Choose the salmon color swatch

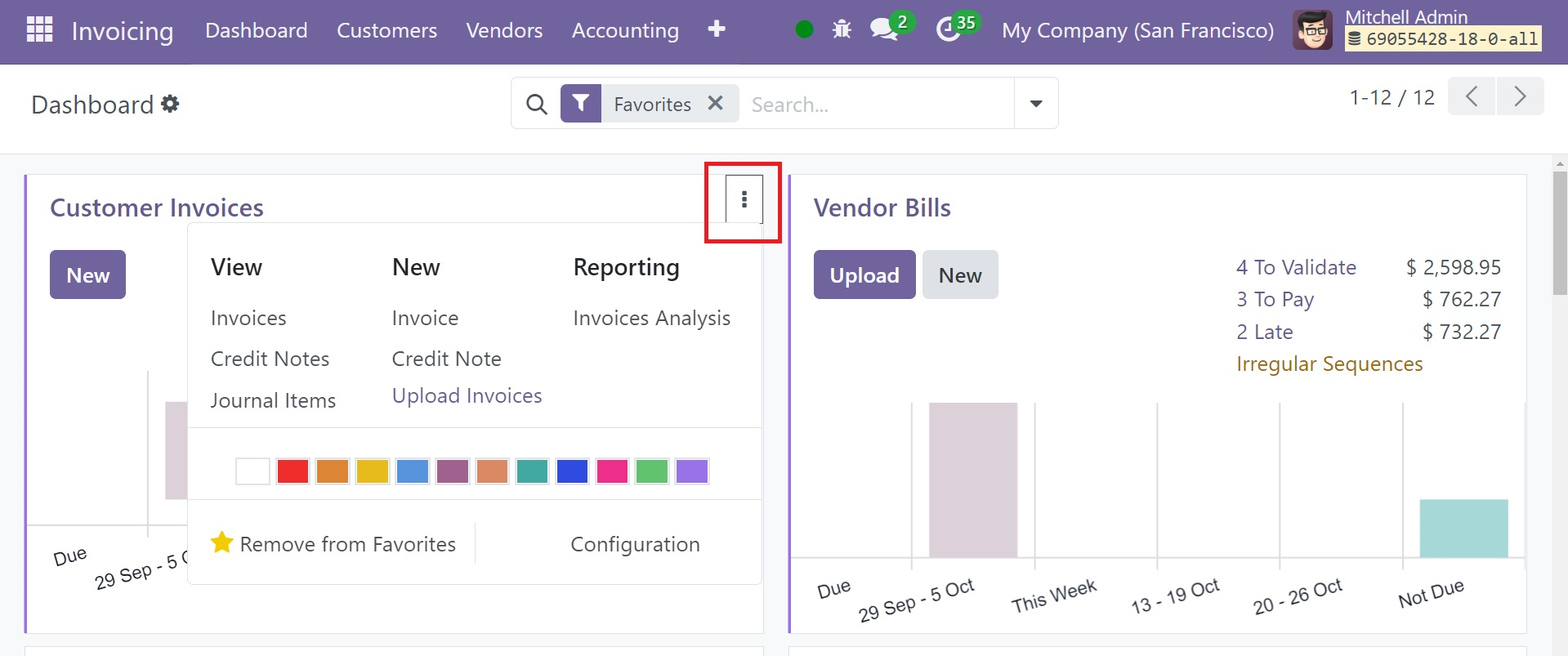[x=493, y=471]
